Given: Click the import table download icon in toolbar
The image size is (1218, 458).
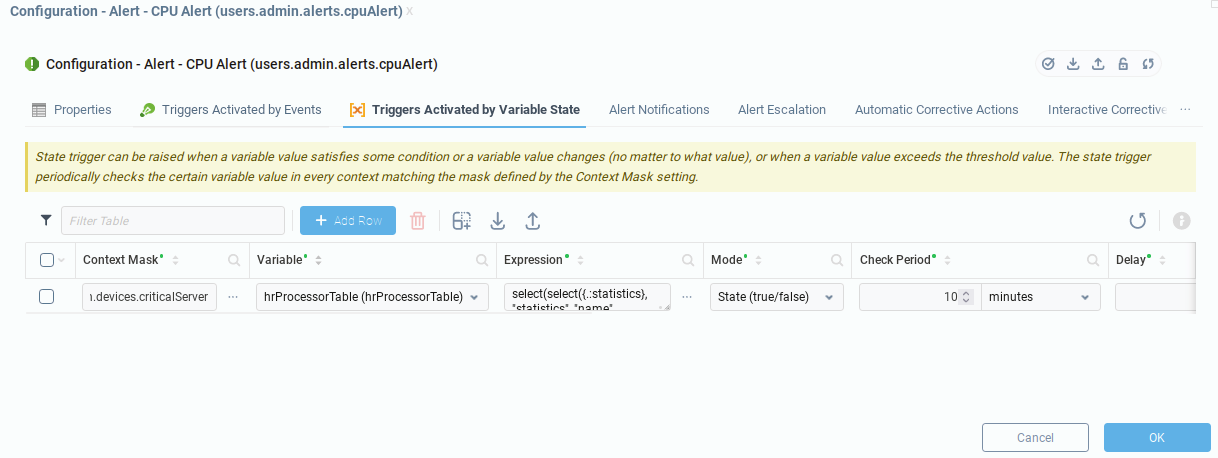Looking at the screenshot, I should (x=497, y=221).
